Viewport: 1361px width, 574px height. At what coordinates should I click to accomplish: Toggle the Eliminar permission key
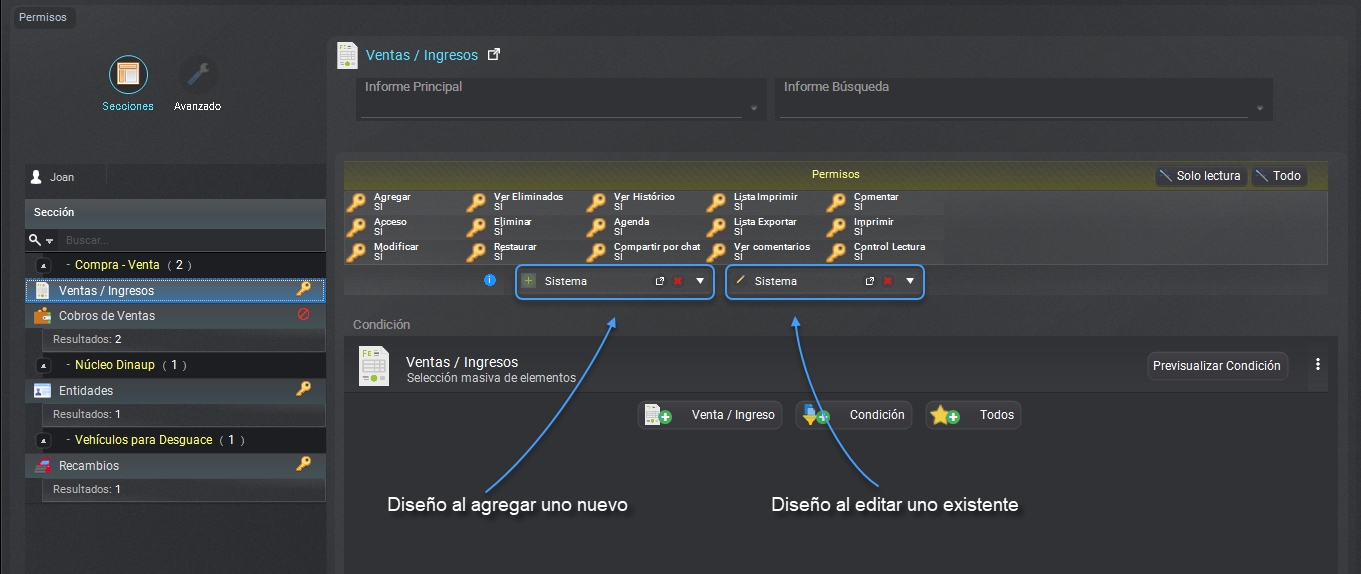[x=476, y=228]
